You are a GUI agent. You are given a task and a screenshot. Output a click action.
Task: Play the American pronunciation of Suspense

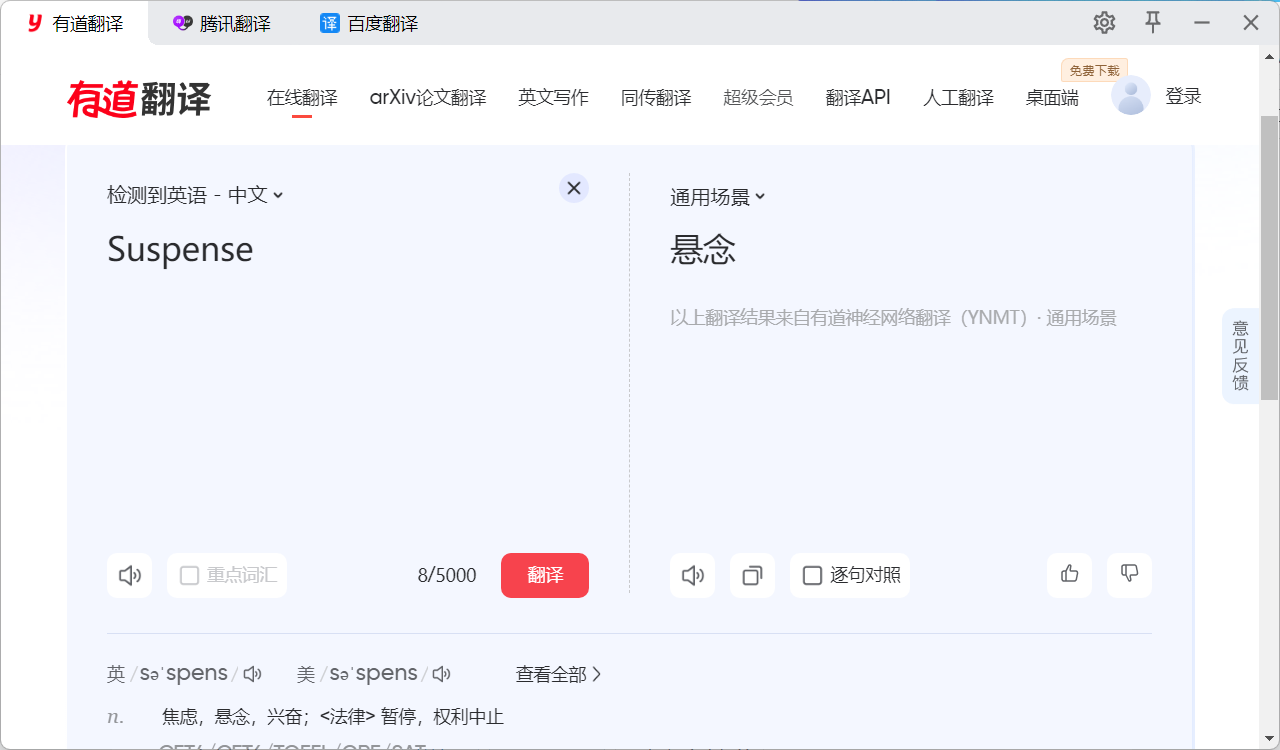(441, 673)
